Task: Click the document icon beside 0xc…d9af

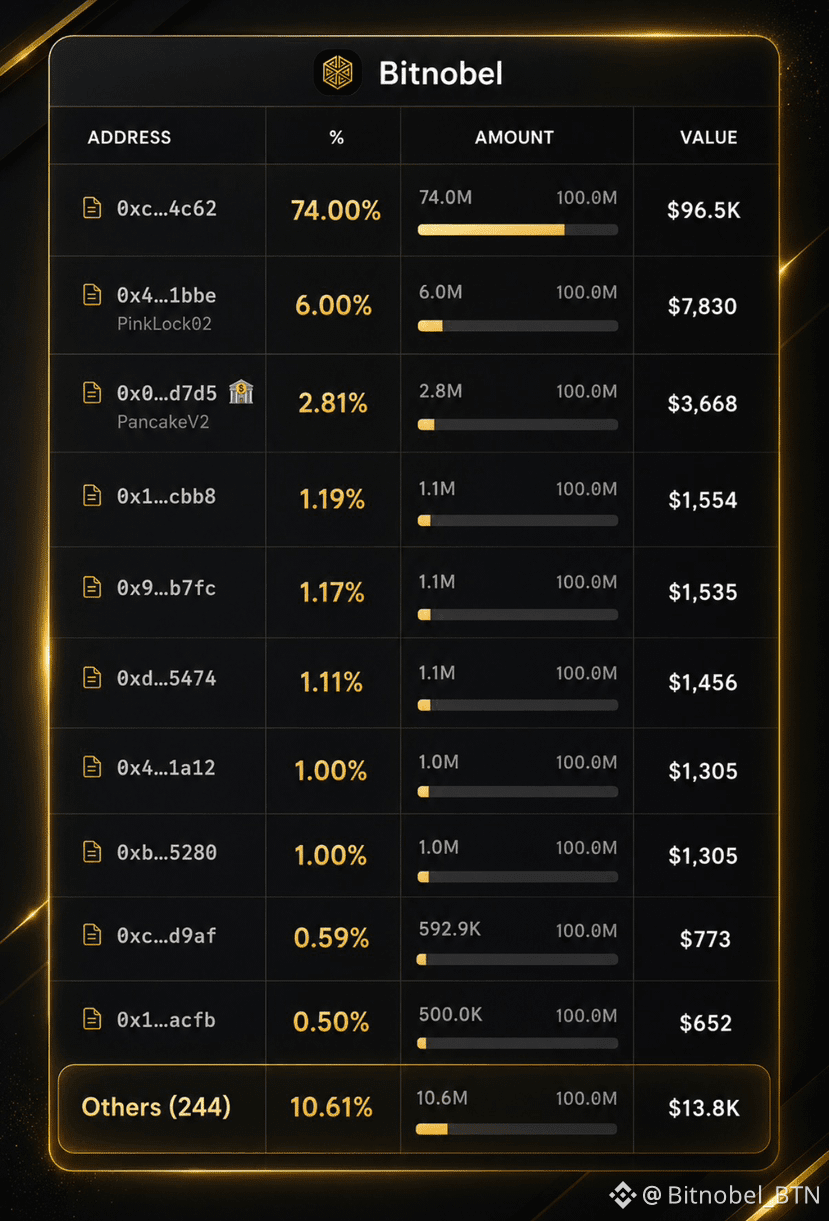Action: [92, 935]
